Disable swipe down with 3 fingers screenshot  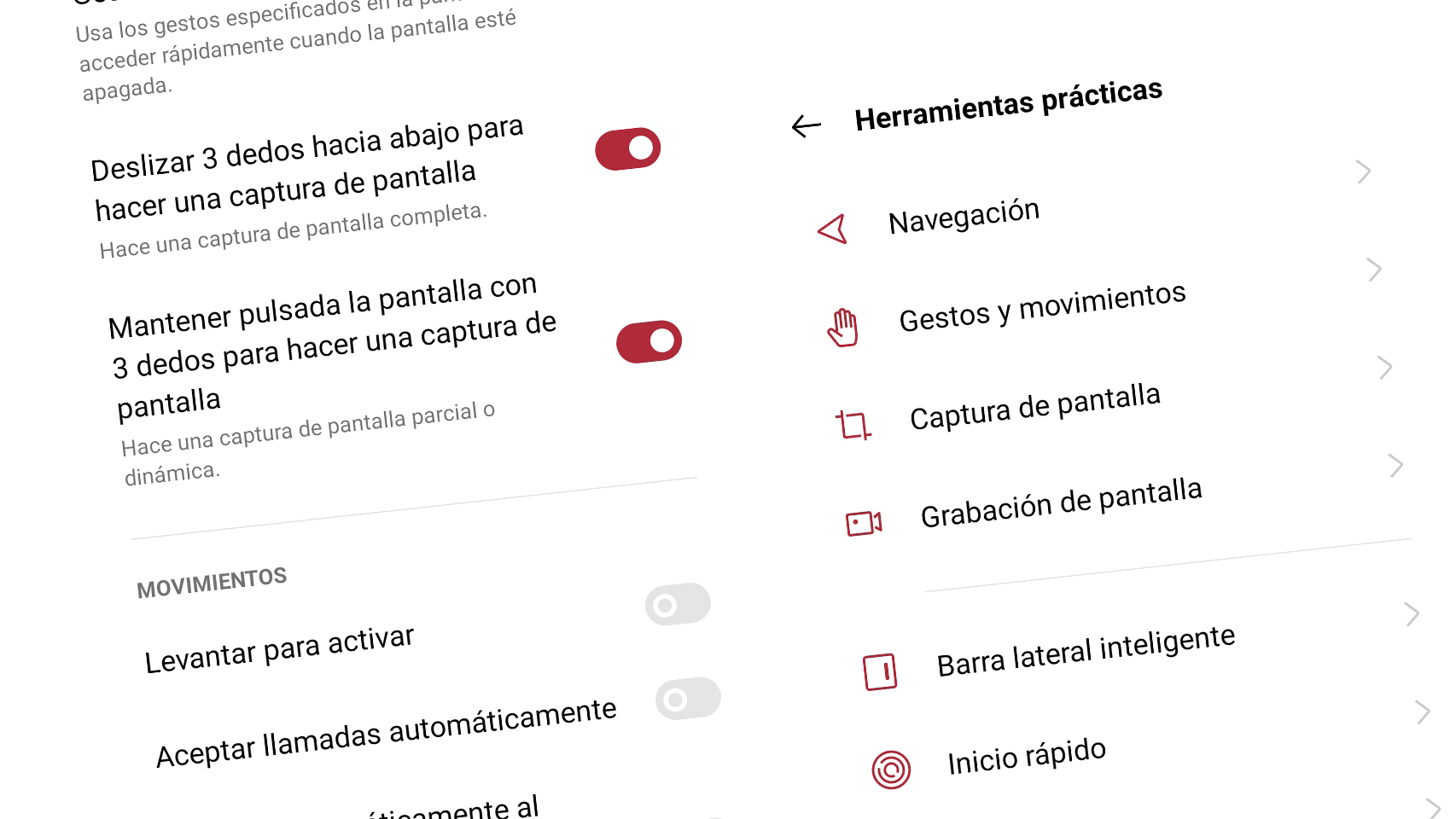(x=627, y=147)
